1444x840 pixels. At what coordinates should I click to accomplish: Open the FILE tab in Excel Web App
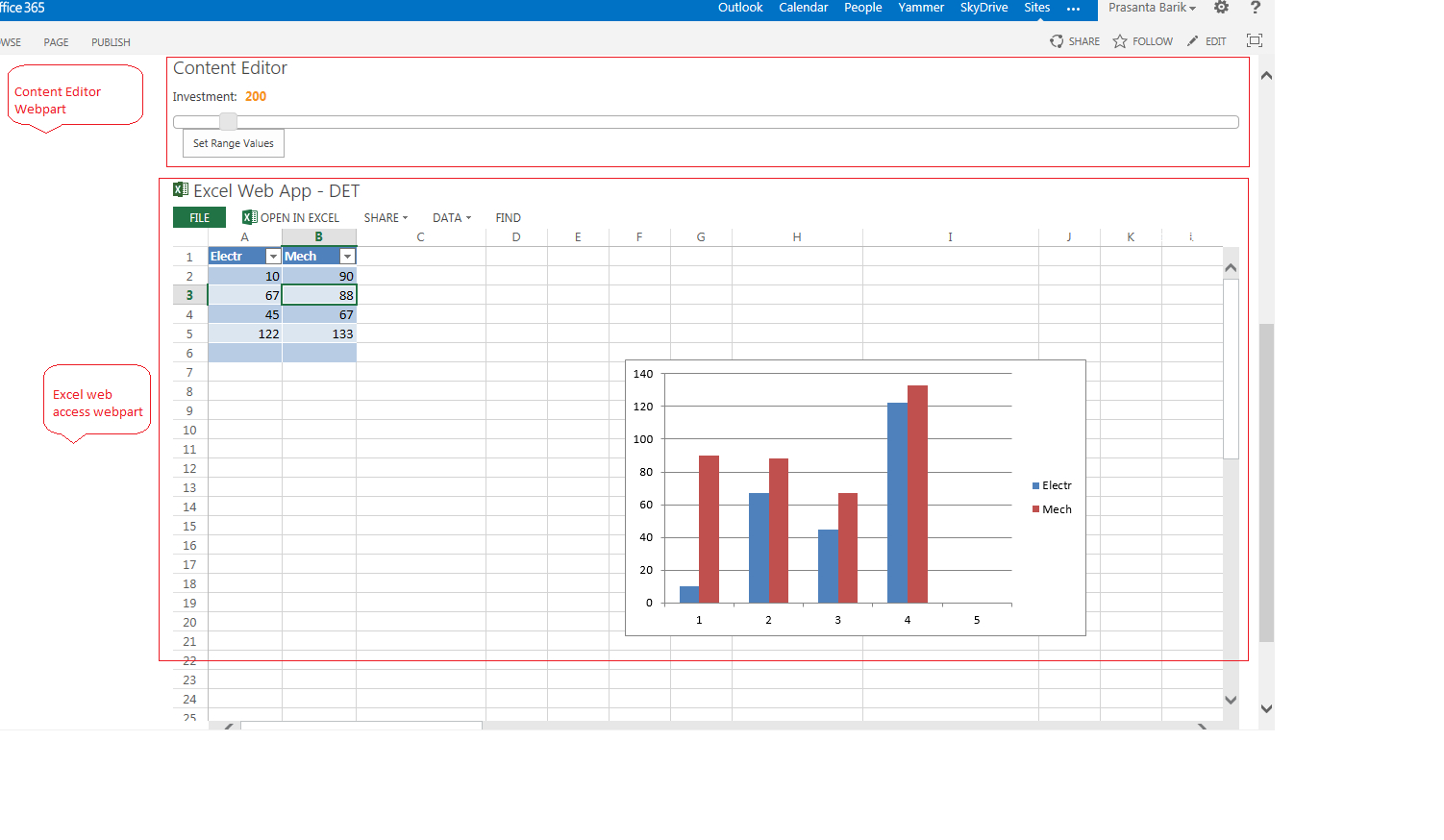[x=198, y=217]
